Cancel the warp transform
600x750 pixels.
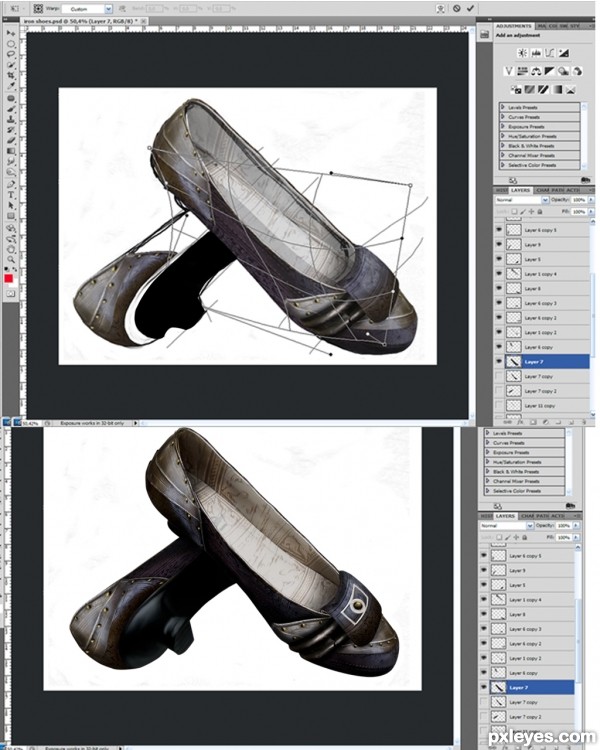(456, 8)
